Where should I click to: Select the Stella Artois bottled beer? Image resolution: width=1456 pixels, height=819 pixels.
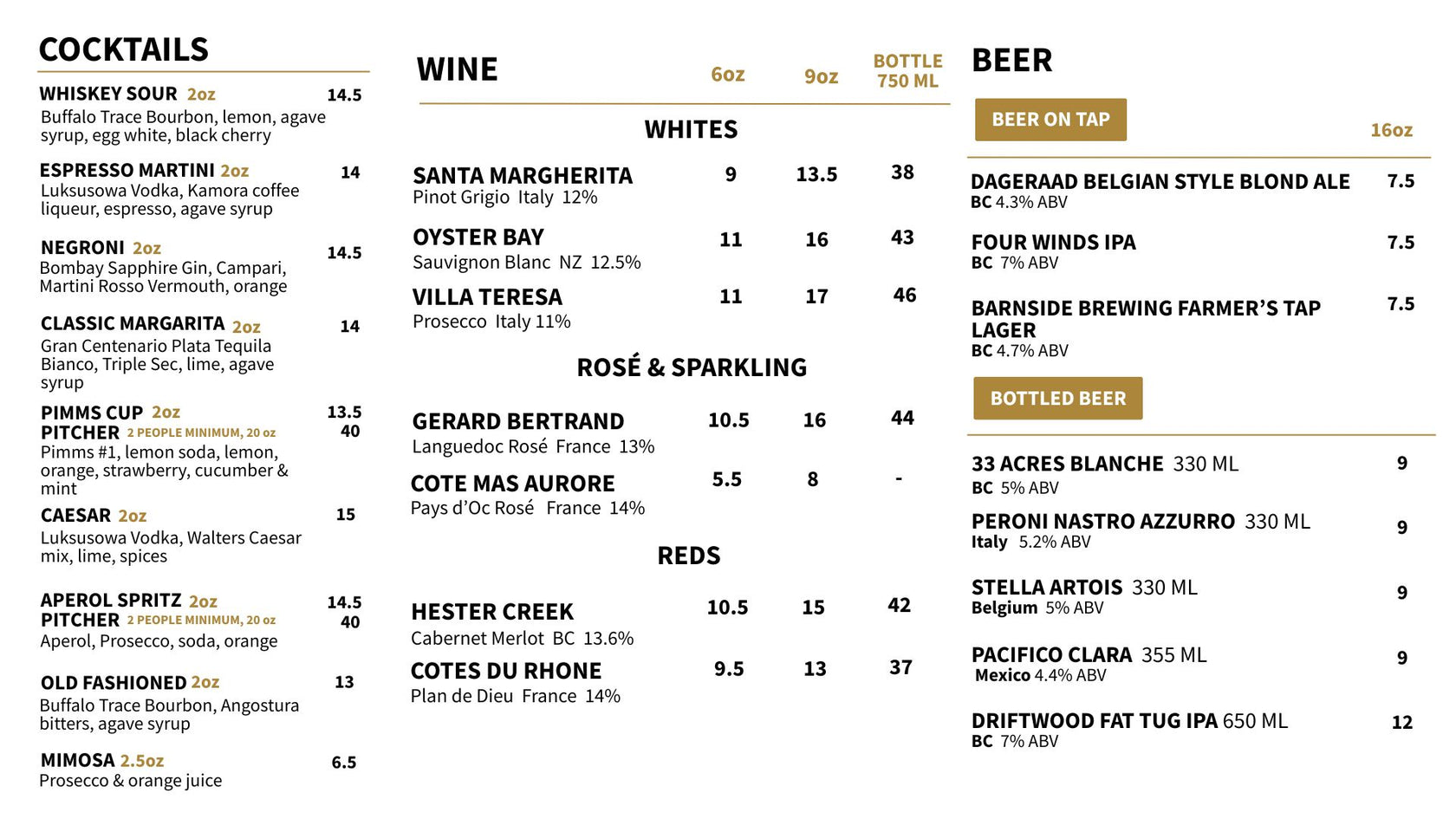point(1047,588)
